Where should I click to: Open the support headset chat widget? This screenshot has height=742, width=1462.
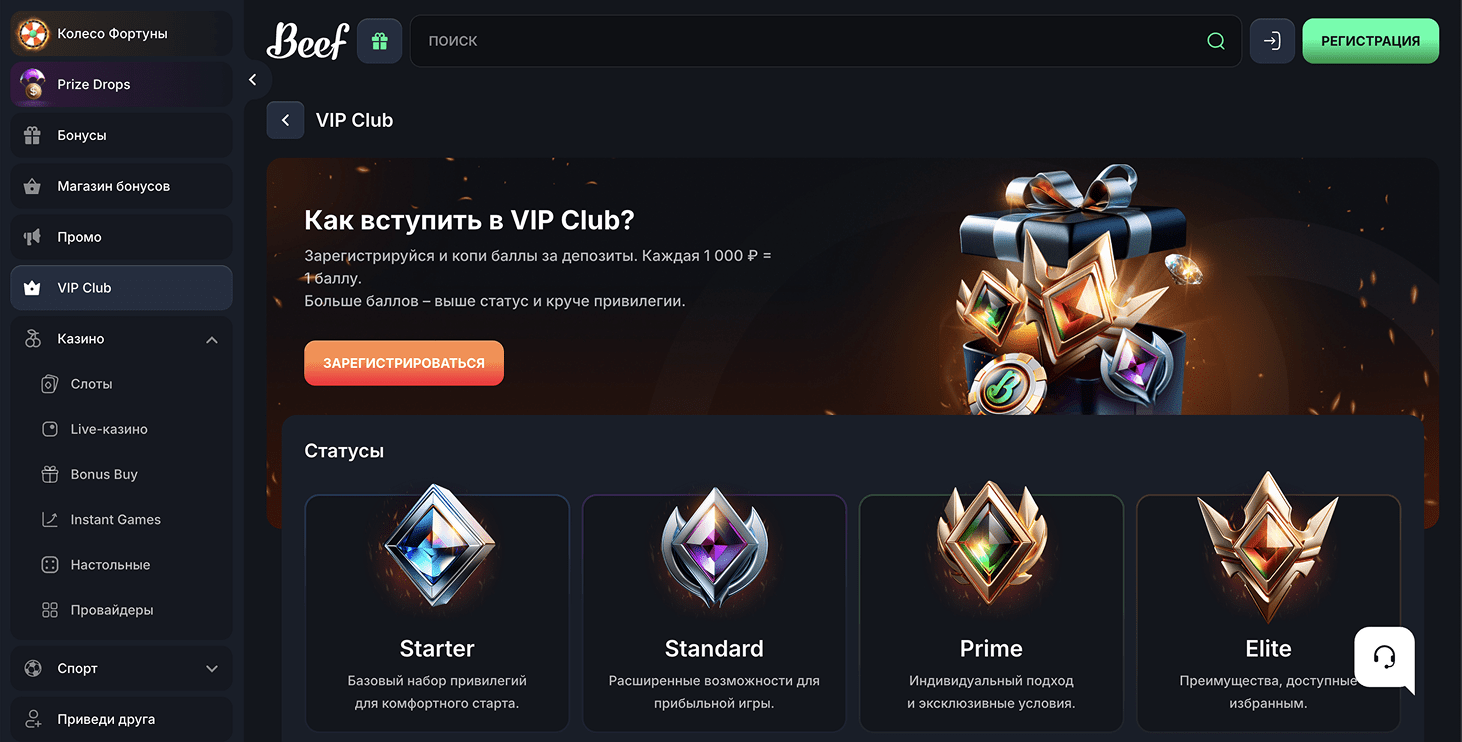tap(1384, 658)
